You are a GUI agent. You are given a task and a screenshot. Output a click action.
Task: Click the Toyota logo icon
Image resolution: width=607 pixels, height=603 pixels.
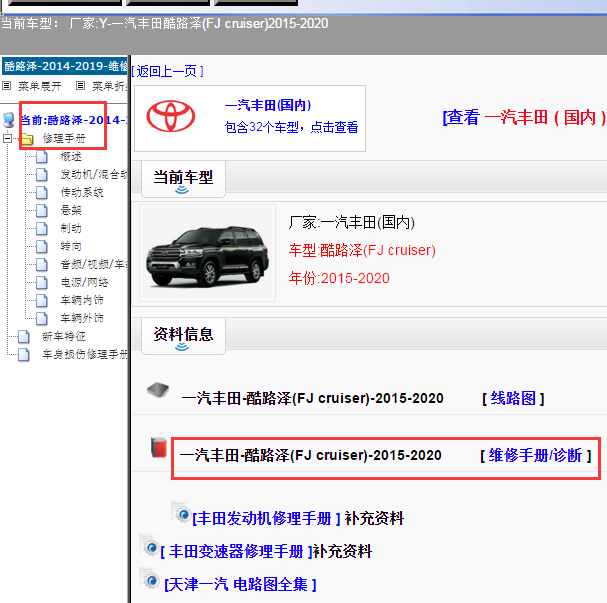click(170, 116)
